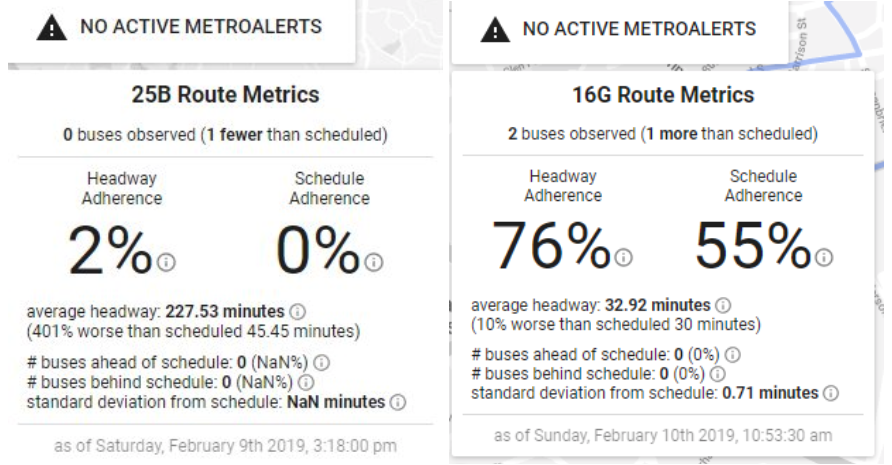Open left NO ACTIVE METROALERTS banner
The image size is (892, 465).
(x=181, y=31)
